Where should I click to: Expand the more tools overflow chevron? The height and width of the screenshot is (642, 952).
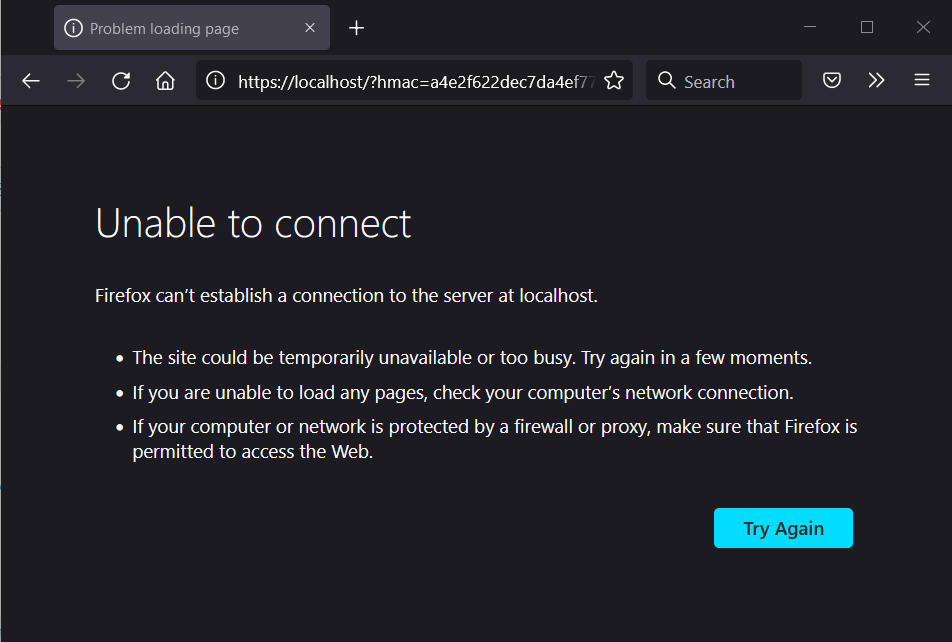pos(877,81)
